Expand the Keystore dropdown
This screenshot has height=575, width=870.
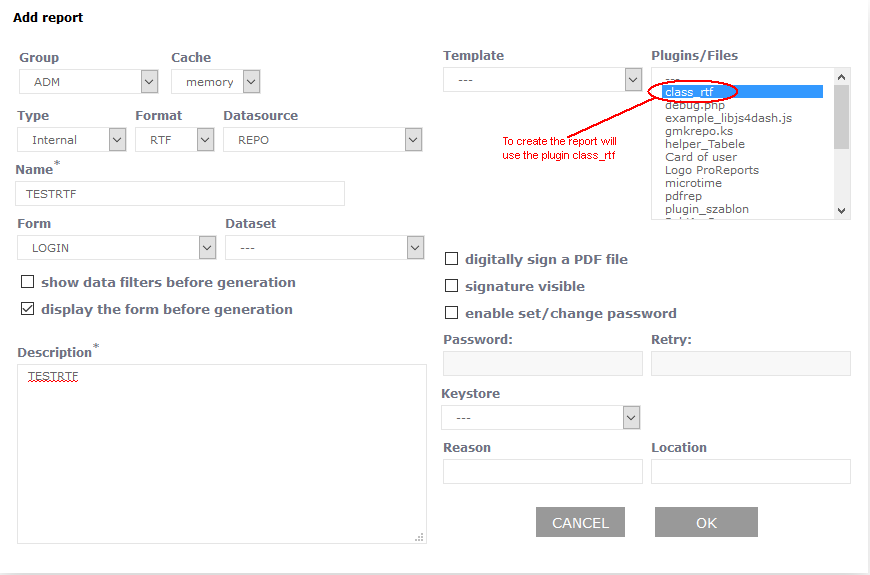coord(540,417)
